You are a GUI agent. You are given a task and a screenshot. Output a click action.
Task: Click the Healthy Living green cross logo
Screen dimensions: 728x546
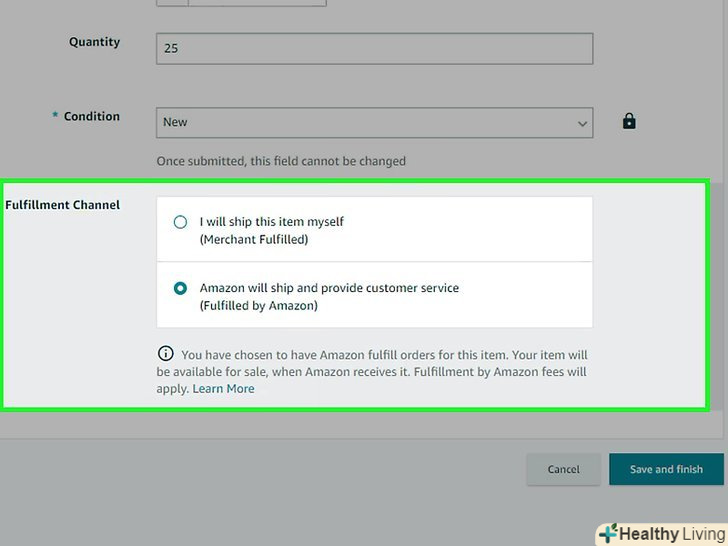(607, 533)
